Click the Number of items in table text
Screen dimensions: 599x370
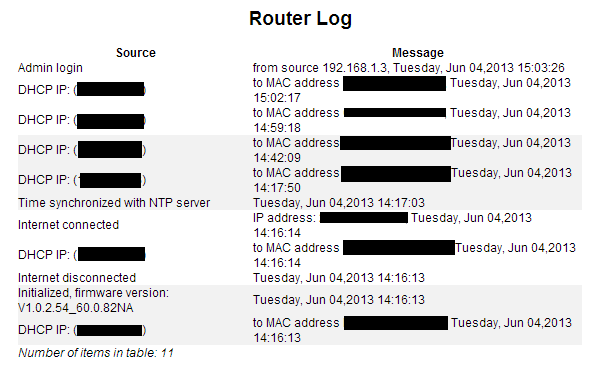point(96,352)
